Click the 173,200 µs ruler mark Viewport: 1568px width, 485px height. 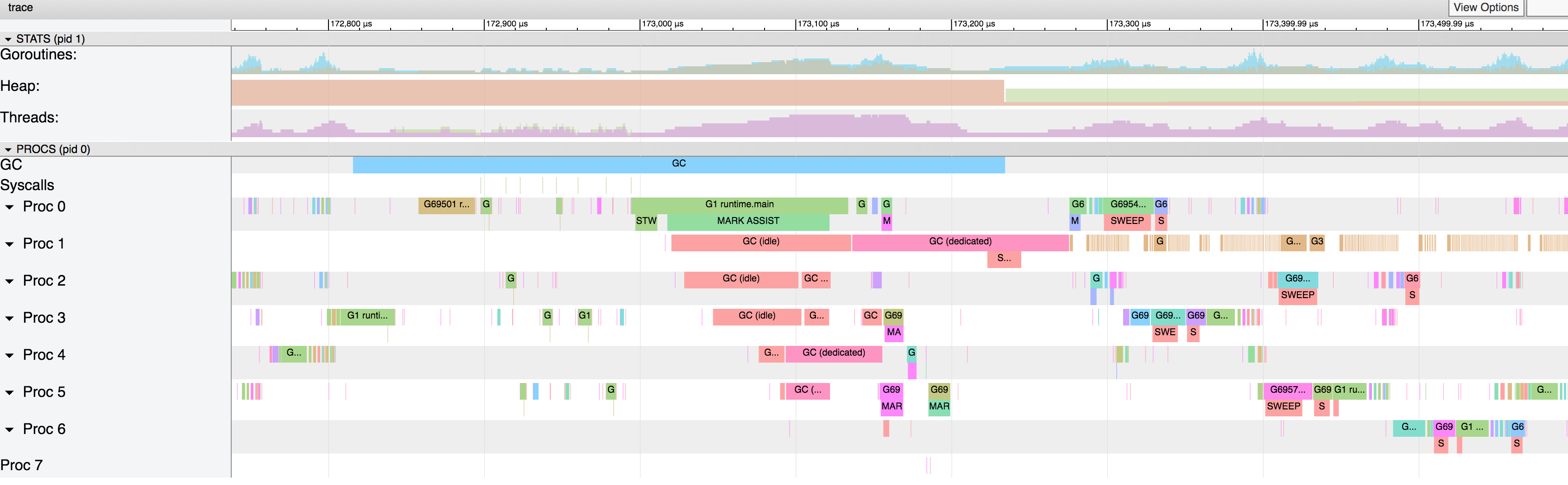pyautogui.click(x=974, y=24)
